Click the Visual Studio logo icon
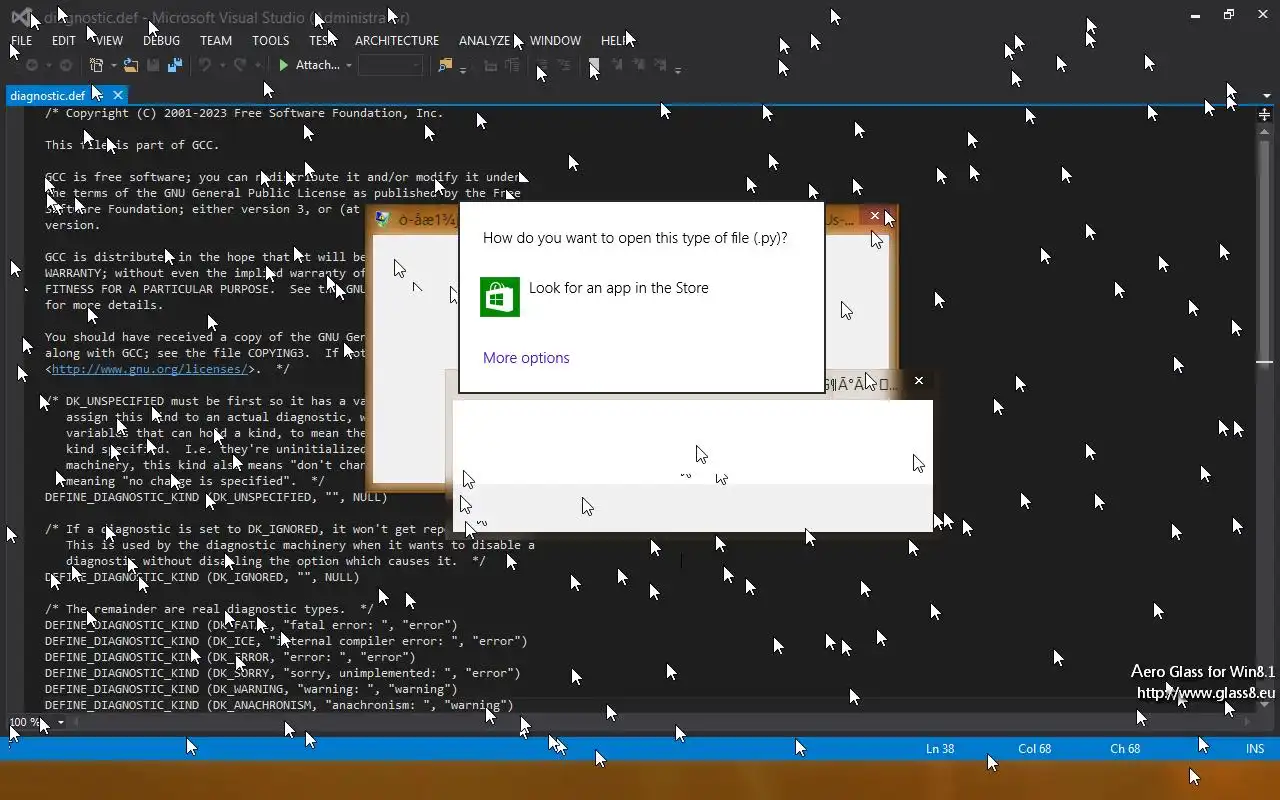 (20, 16)
